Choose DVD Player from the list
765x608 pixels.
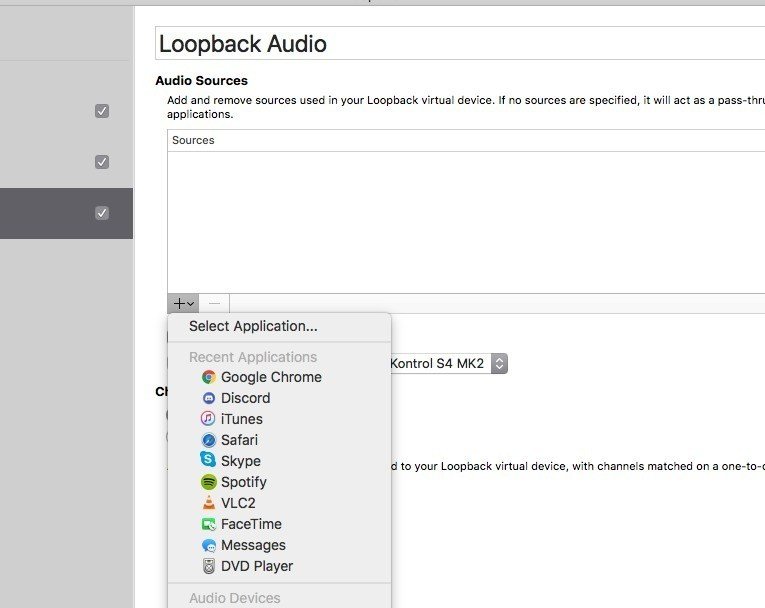[x=279, y=566]
